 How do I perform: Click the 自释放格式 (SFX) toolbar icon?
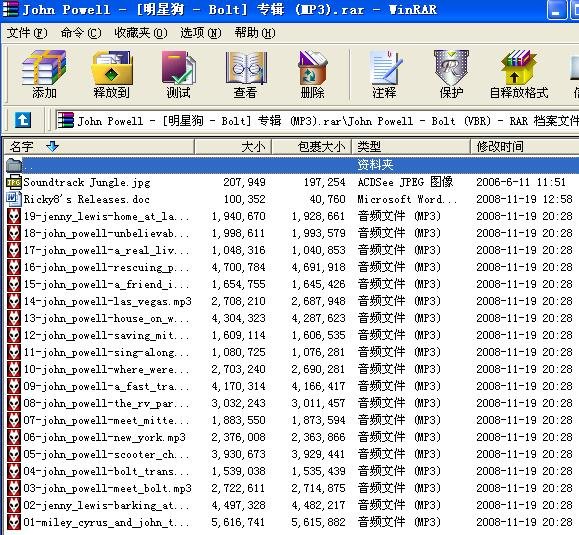point(519,75)
